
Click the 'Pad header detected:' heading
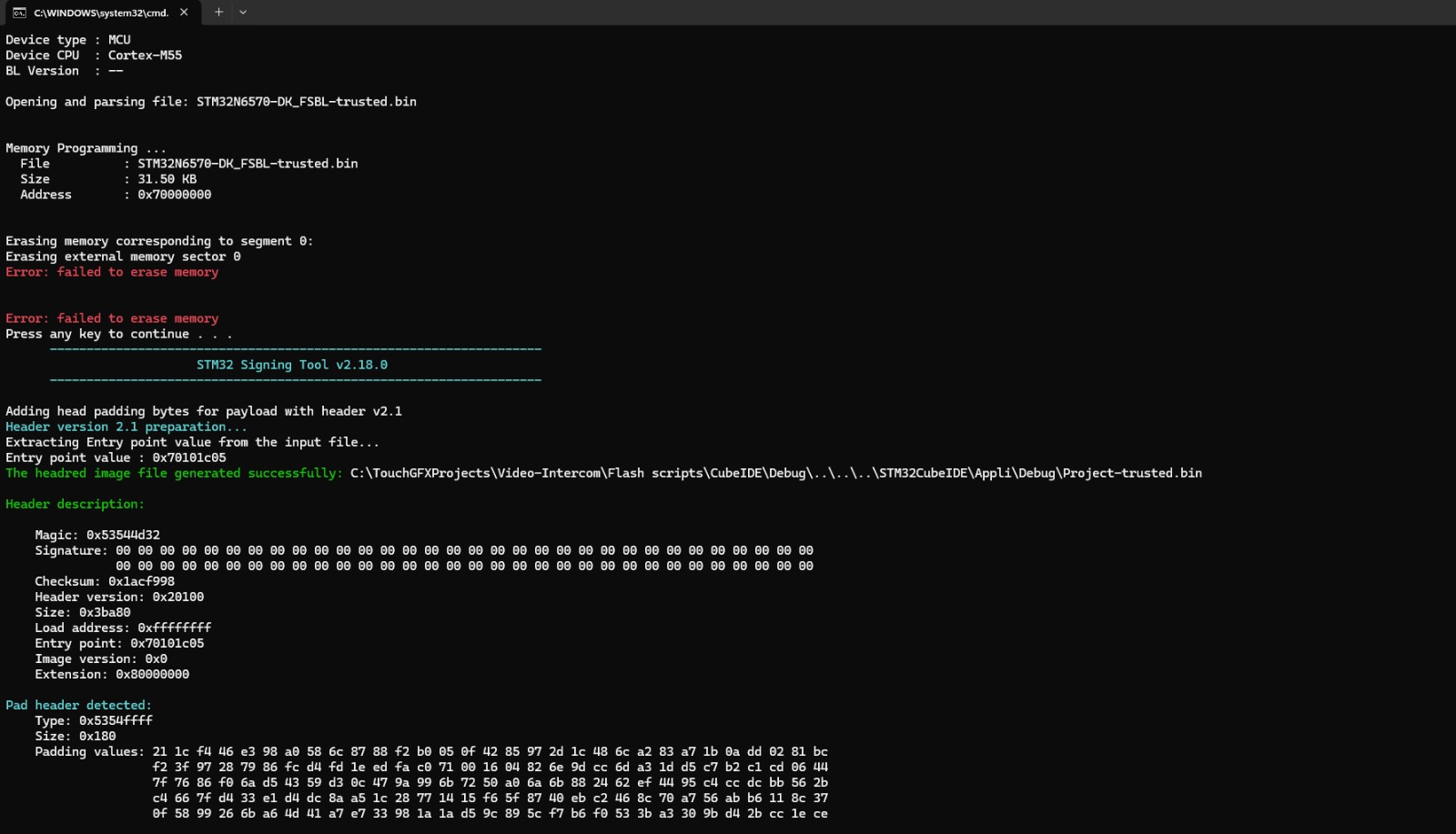(x=78, y=705)
